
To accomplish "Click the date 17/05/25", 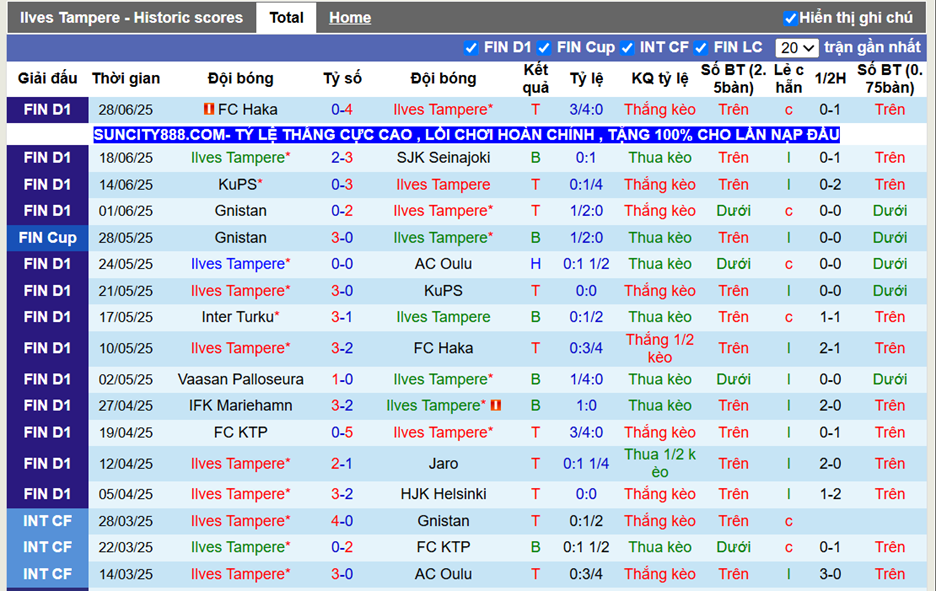I will [126, 317].
